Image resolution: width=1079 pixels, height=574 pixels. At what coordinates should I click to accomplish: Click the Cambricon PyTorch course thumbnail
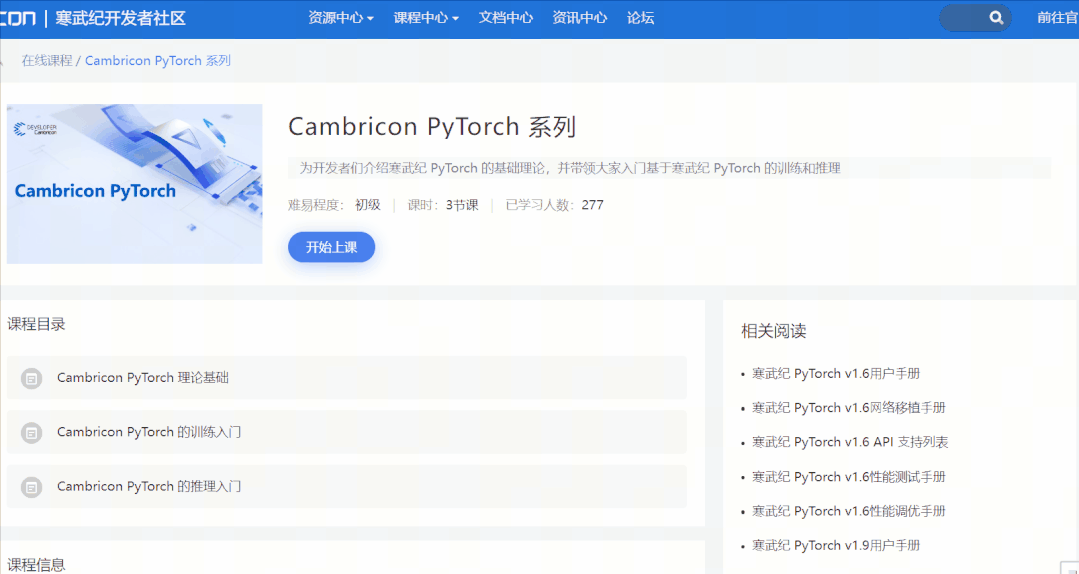tap(135, 184)
